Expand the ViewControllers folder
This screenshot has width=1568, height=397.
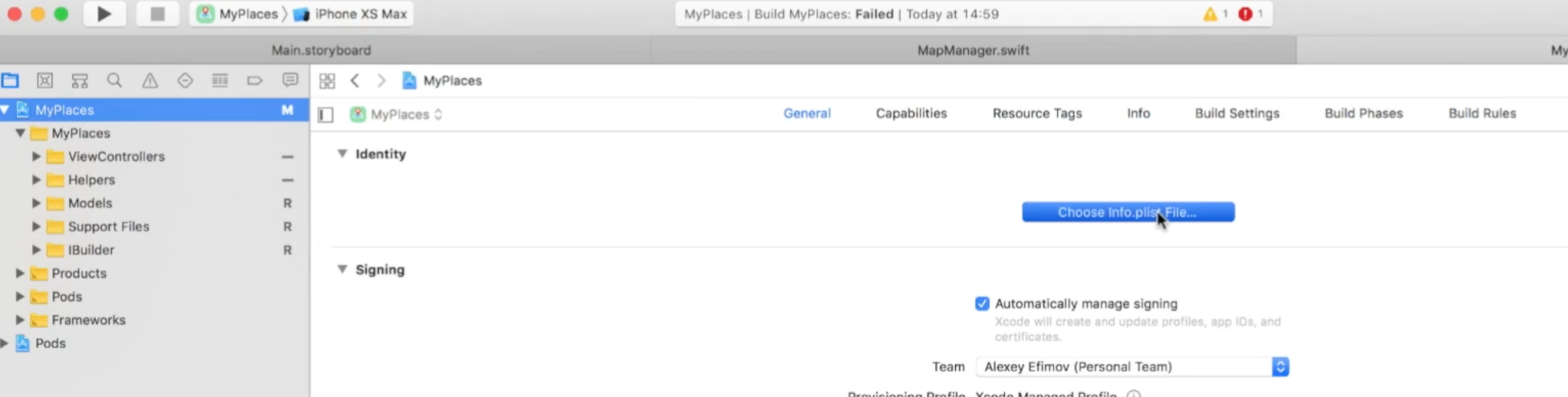point(36,156)
